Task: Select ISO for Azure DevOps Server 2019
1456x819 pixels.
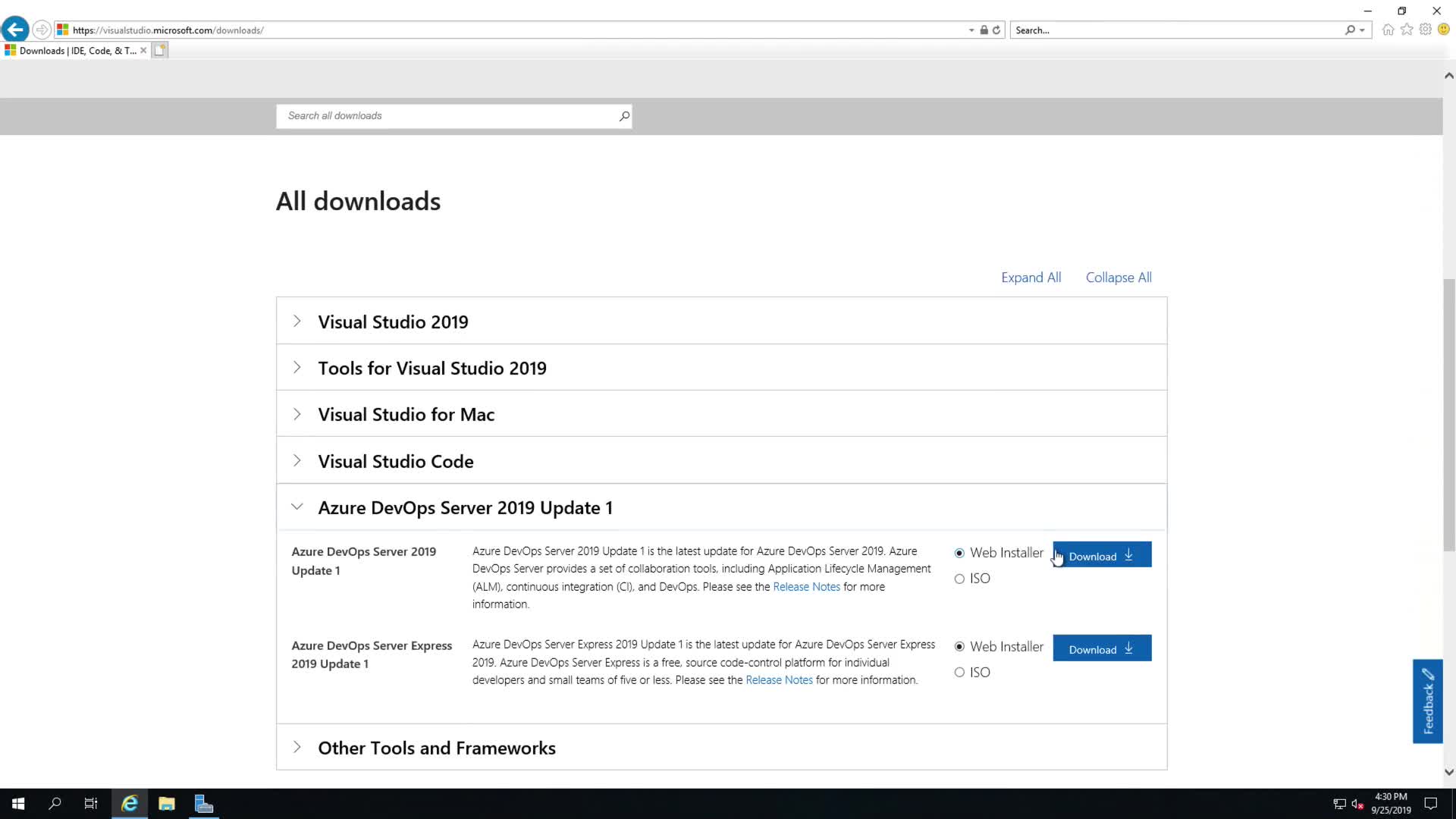Action: [959, 579]
